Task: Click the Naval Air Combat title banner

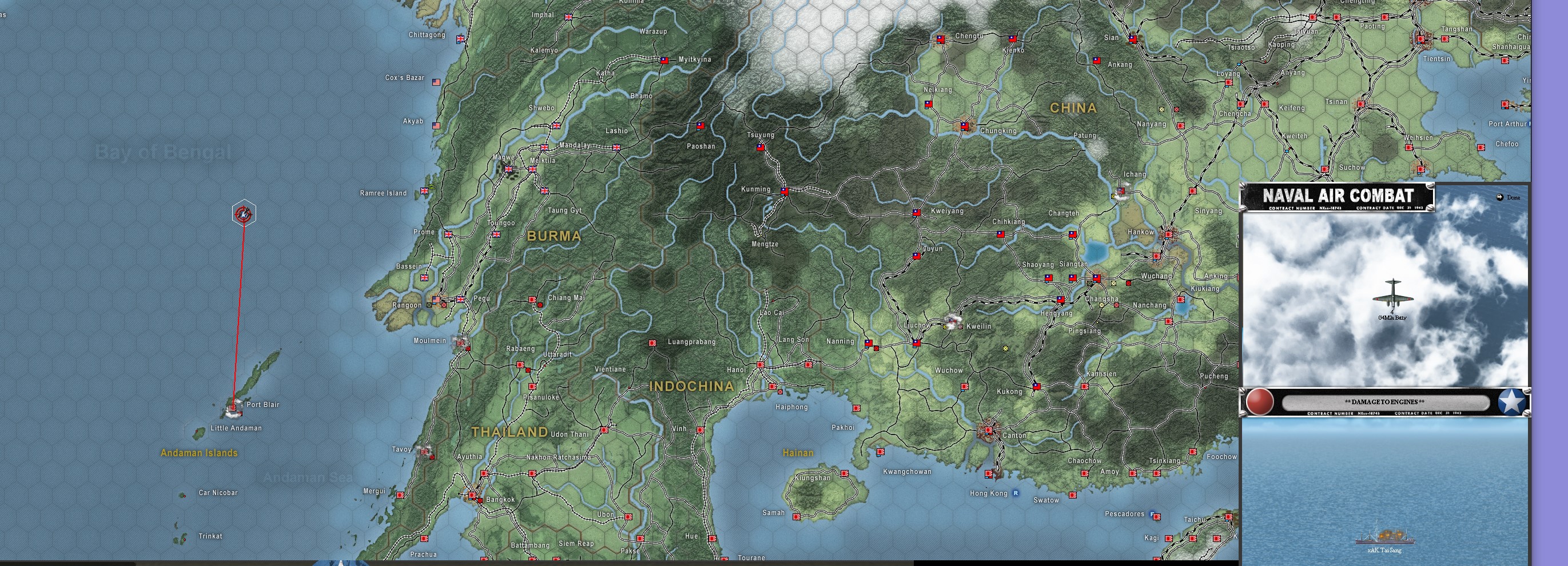Action: coord(1338,197)
